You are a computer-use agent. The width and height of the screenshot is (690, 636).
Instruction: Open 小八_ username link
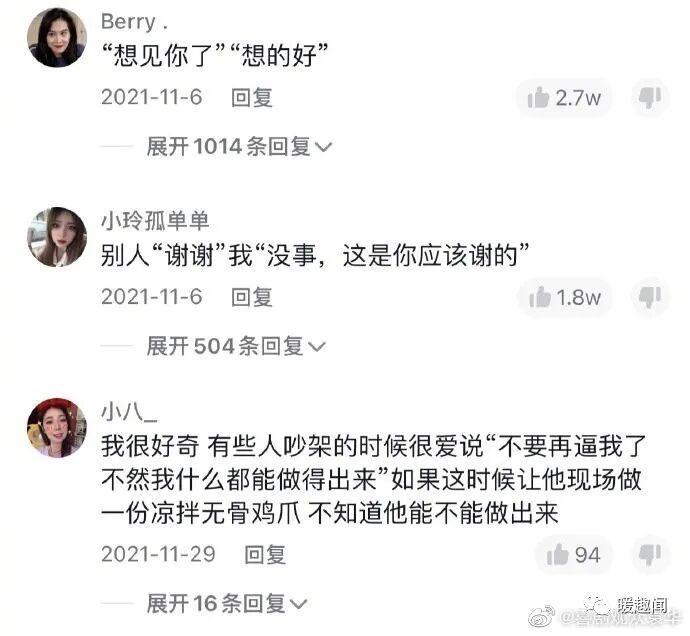[129, 413]
